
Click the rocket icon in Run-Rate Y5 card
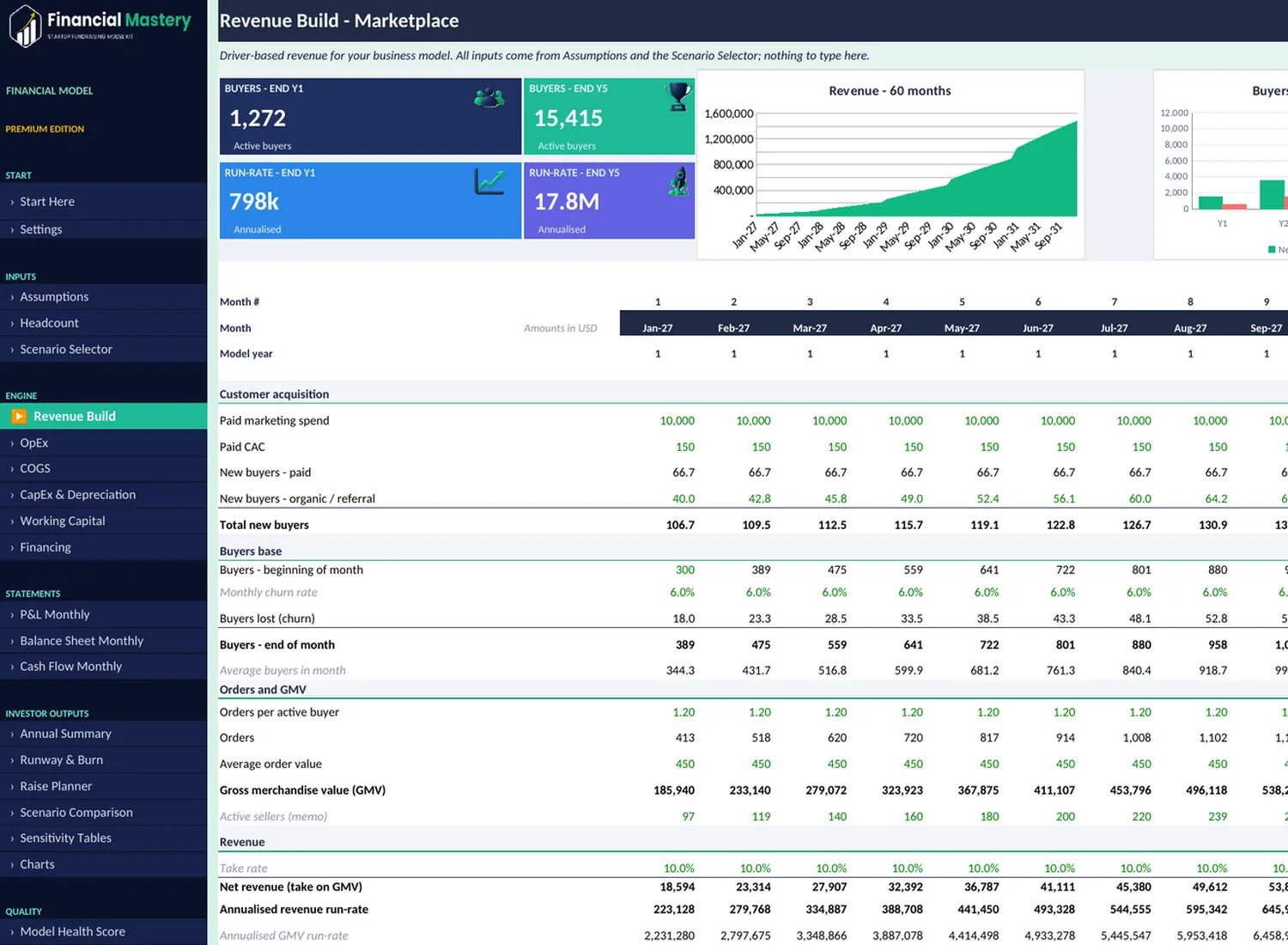679,181
